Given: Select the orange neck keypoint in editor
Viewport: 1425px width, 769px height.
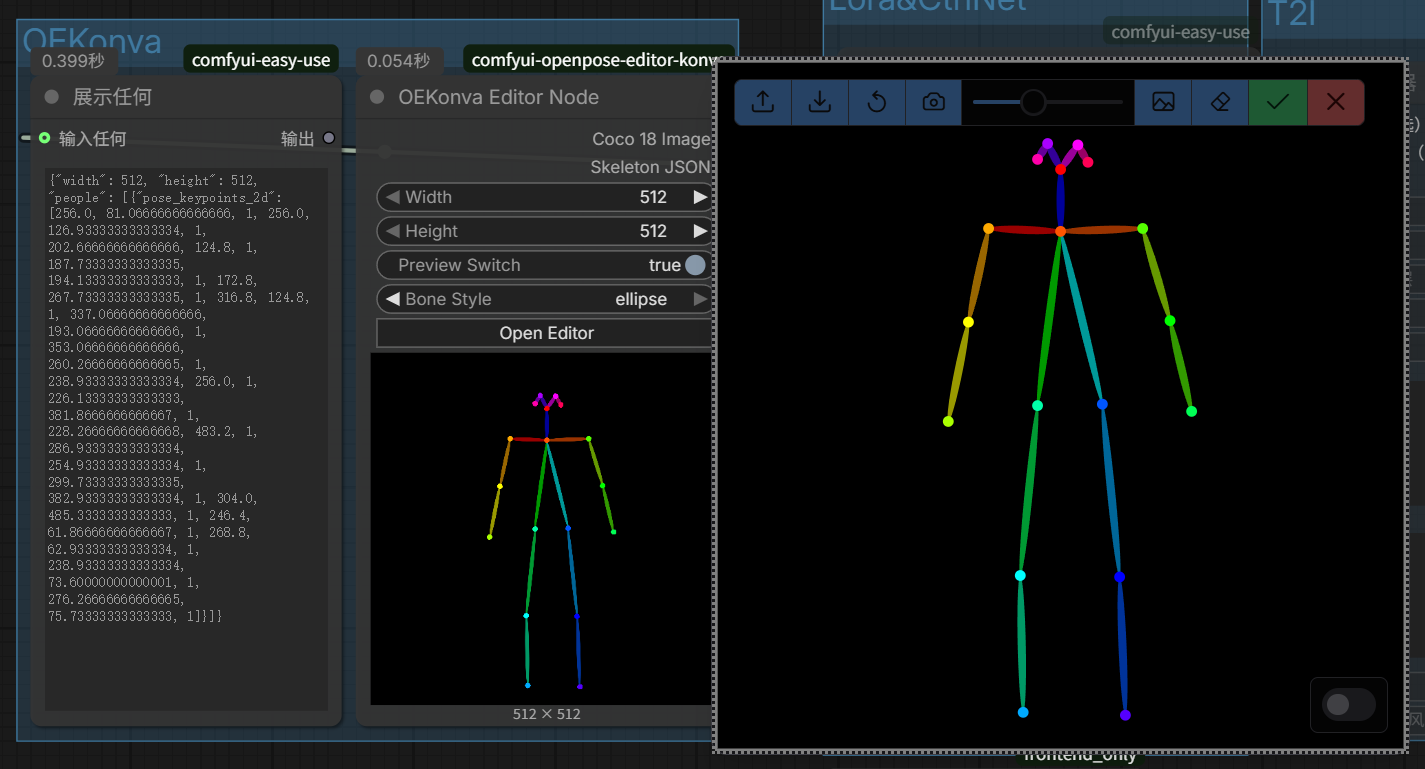Looking at the screenshot, I should [x=1060, y=231].
